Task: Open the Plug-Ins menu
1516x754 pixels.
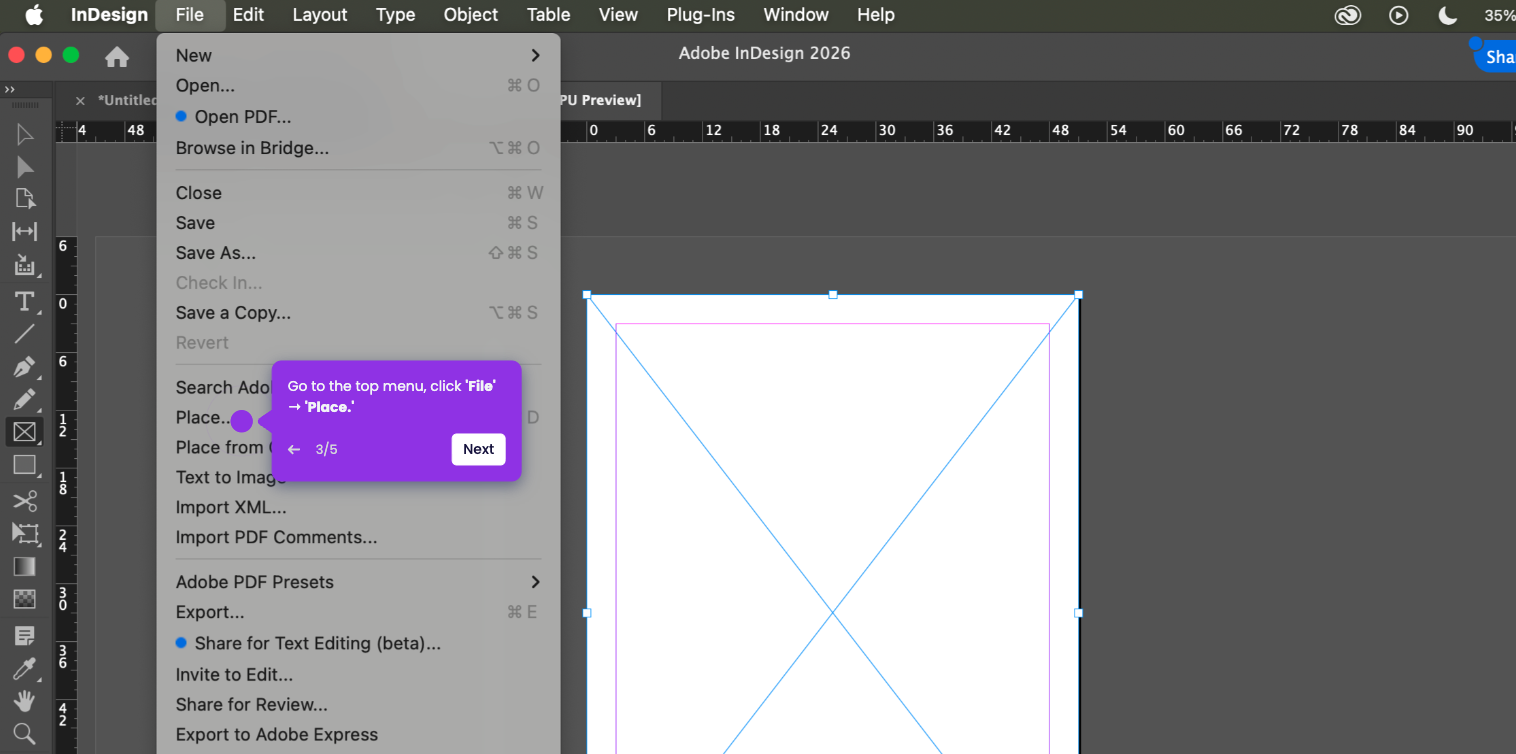Action: click(x=701, y=15)
